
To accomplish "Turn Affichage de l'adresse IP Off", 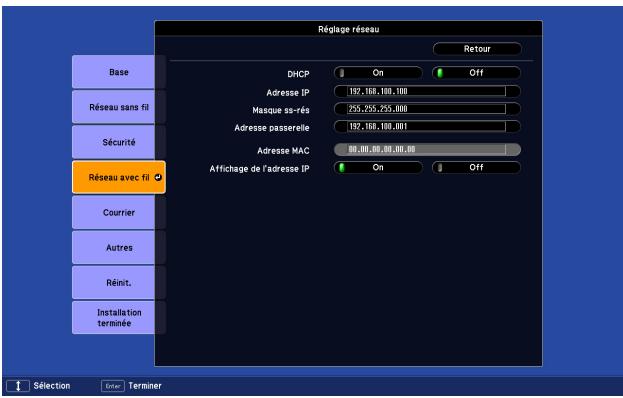I will point(476,167).
